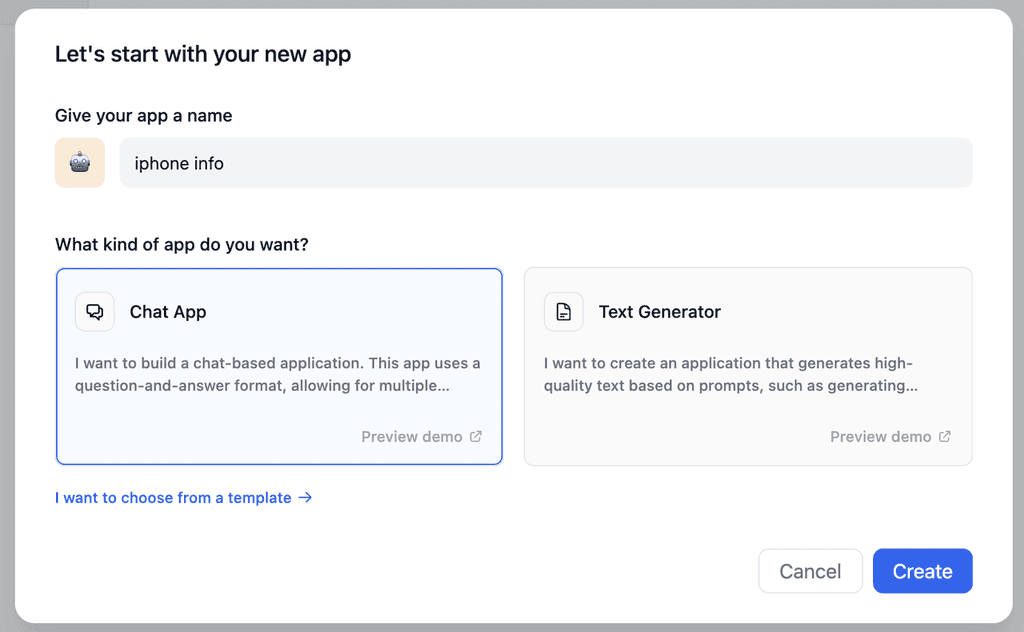The width and height of the screenshot is (1024, 632).
Task: Click the arrow icon after the template link
Action: pos(305,497)
